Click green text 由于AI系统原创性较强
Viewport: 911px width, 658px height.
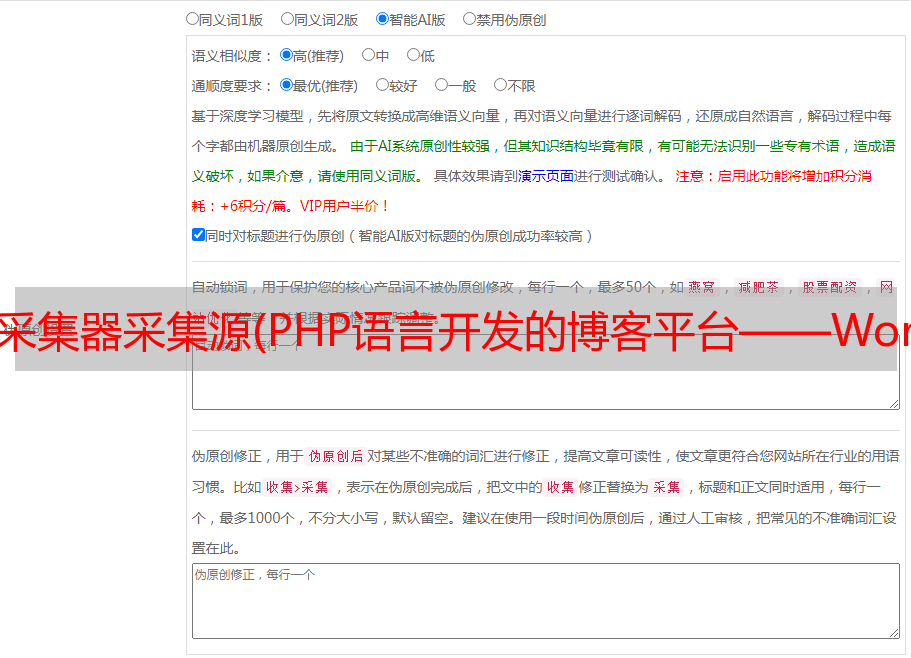coord(420,146)
